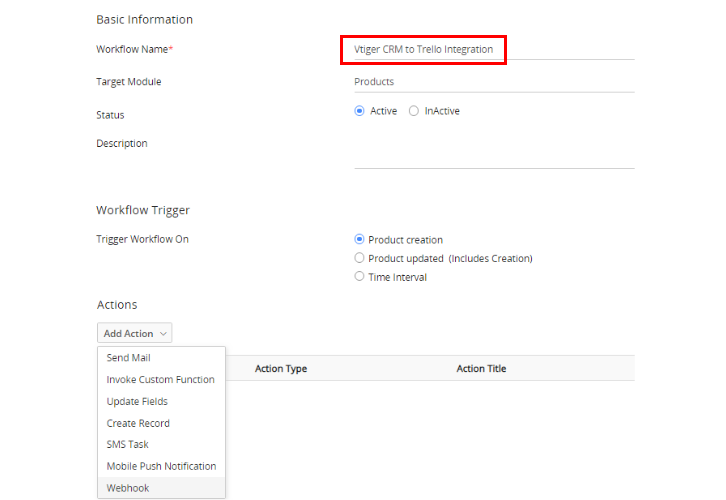Choose Product creation trigger option

pyautogui.click(x=359, y=239)
